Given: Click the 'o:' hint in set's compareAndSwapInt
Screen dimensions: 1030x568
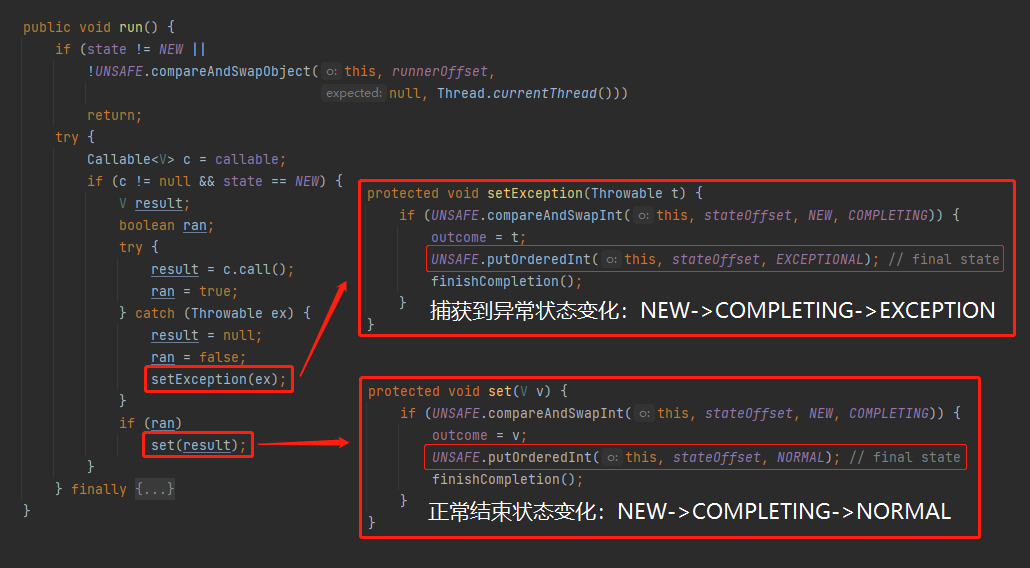Looking at the screenshot, I should pos(645,414).
